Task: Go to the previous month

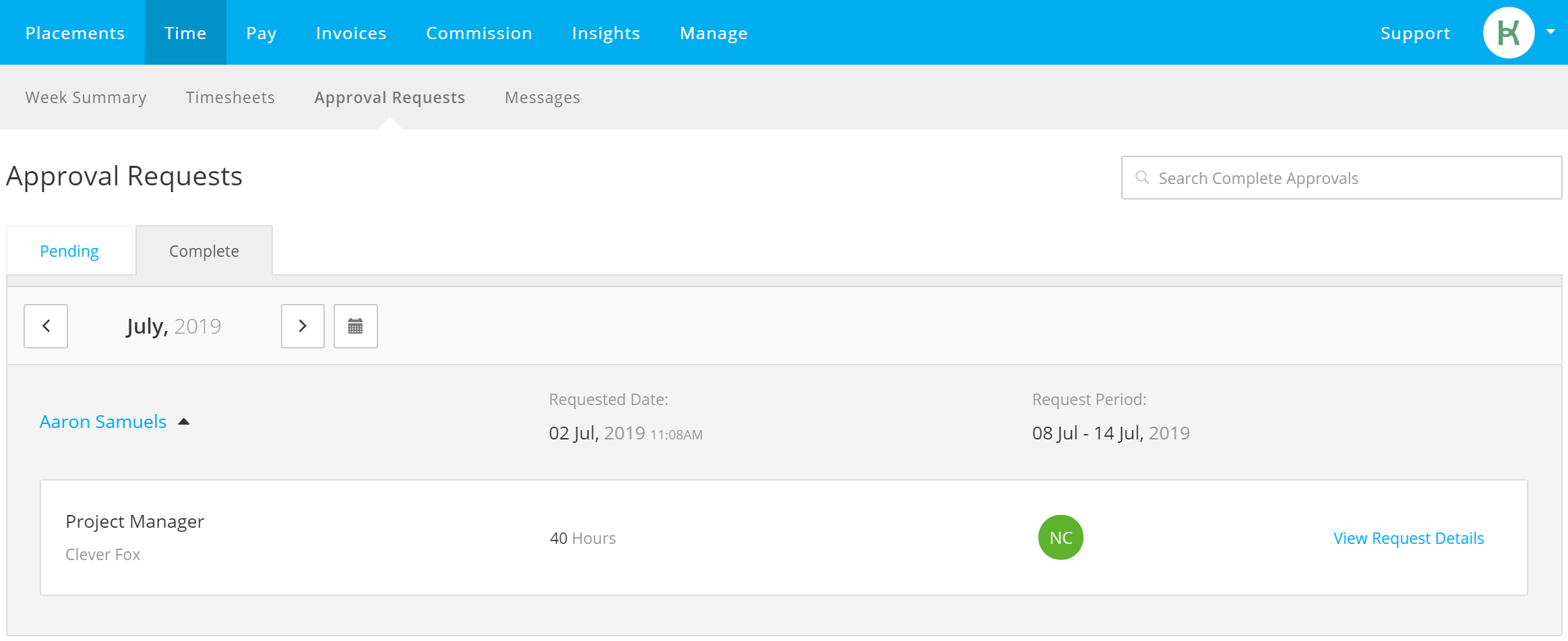Action: pos(46,326)
